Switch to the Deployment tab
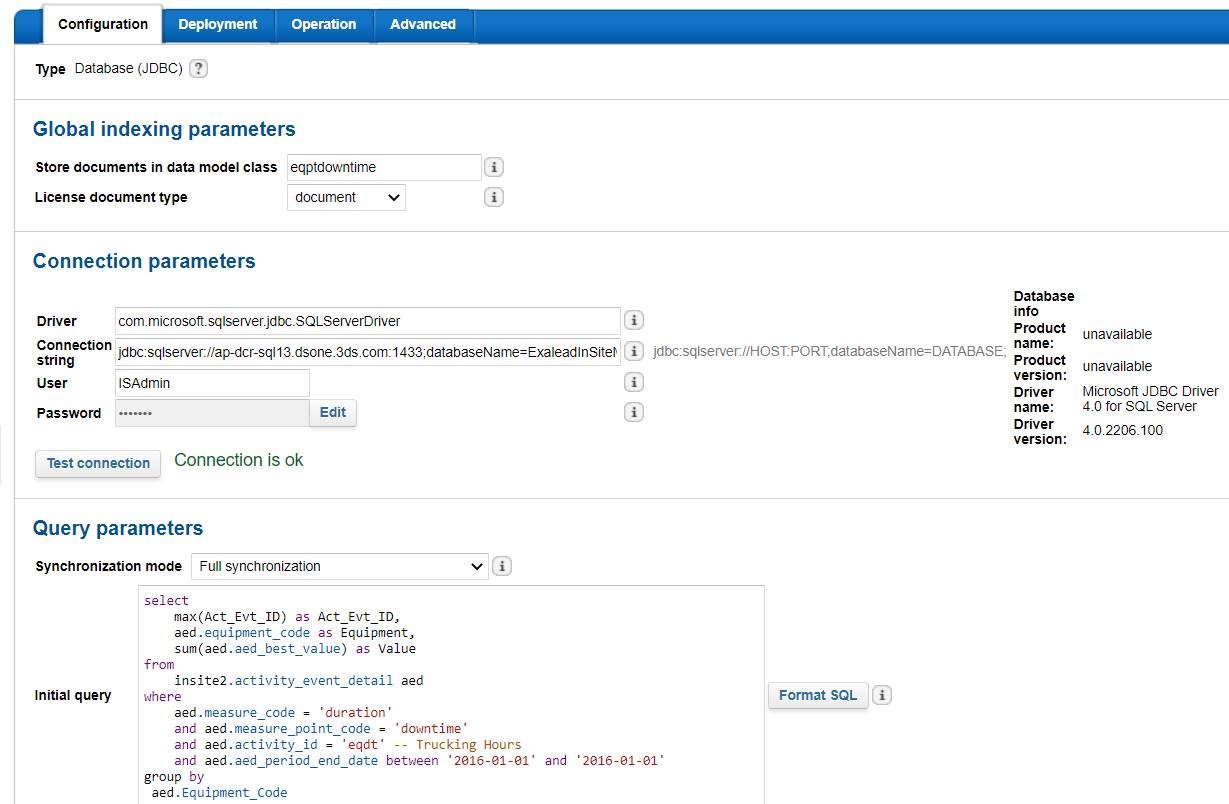1229x804 pixels. [217, 24]
